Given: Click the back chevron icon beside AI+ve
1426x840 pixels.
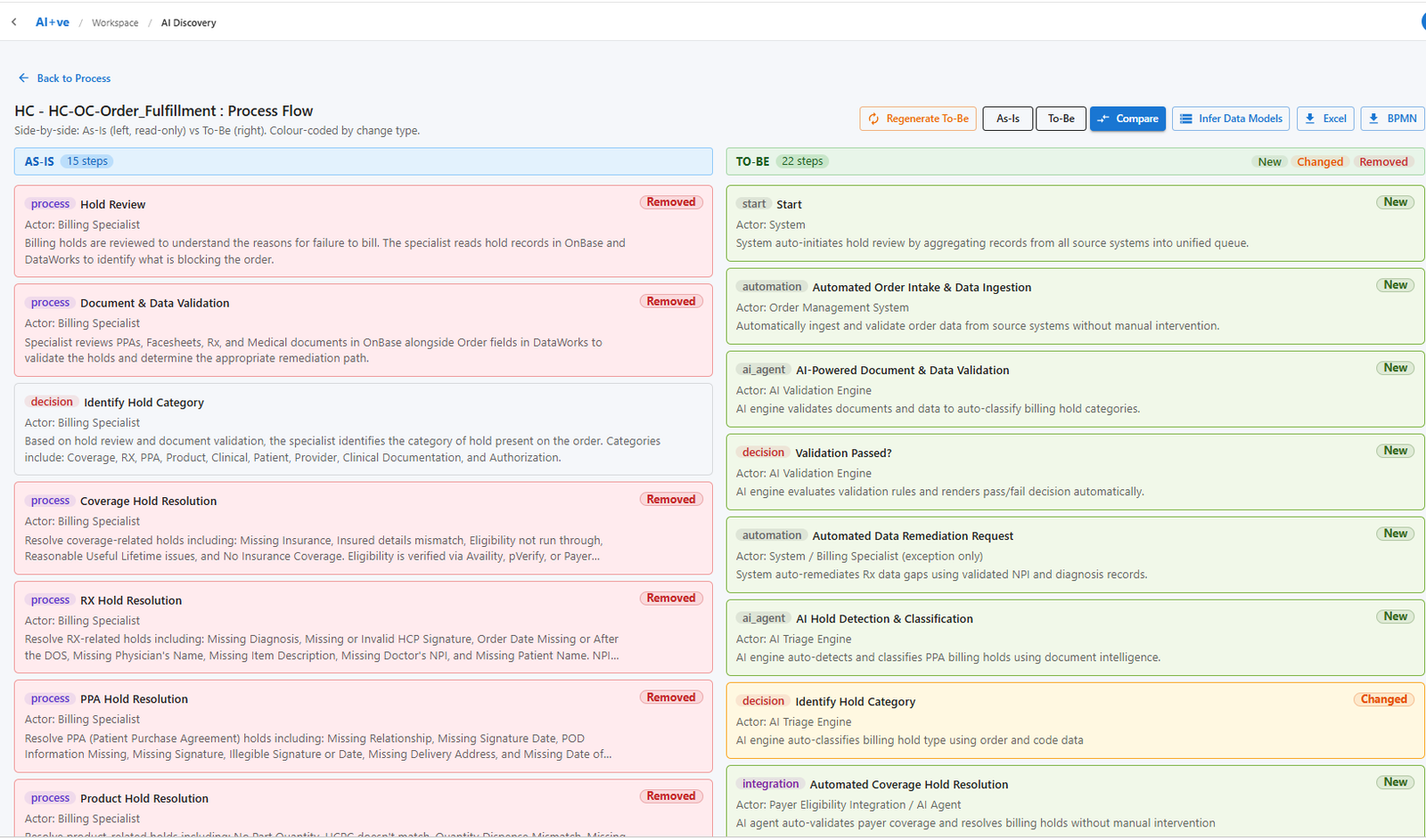Looking at the screenshot, I should [x=14, y=22].
